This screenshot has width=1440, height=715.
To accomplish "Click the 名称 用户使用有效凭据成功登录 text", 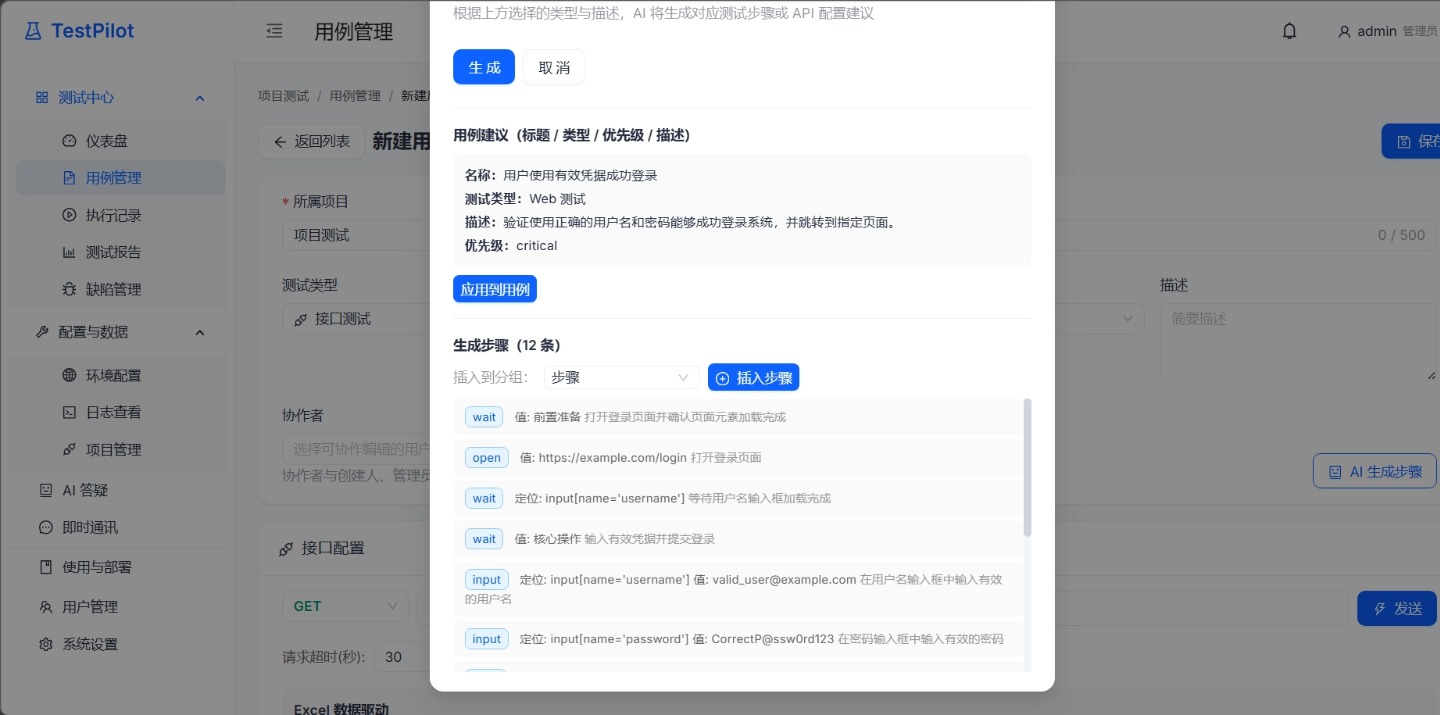I will coord(561,175).
